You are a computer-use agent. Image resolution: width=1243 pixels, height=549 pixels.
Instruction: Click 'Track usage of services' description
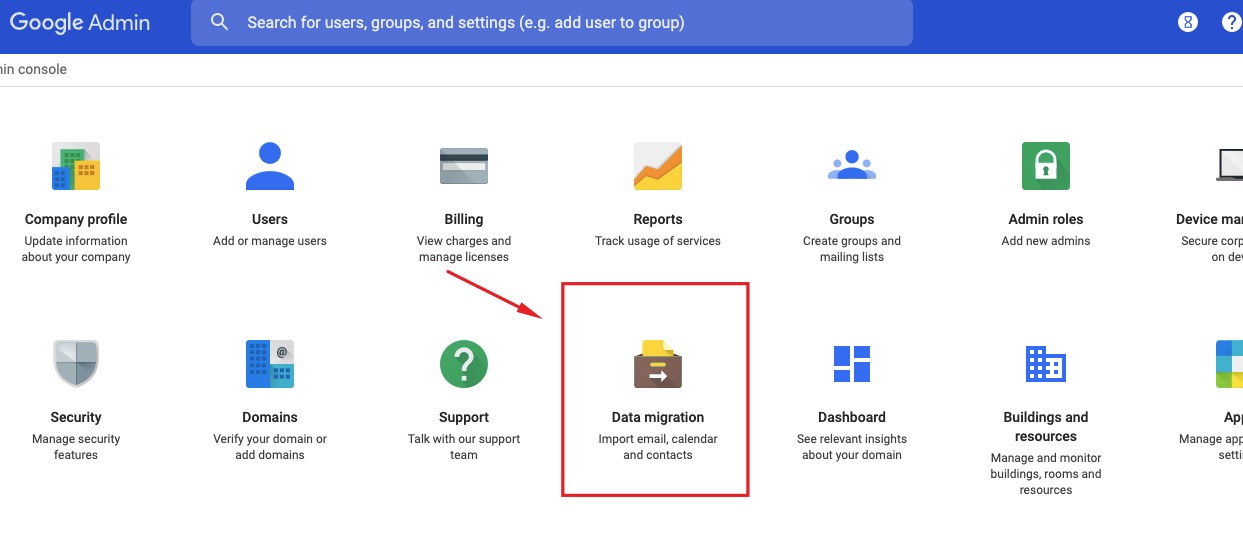click(x=658, y=241)
